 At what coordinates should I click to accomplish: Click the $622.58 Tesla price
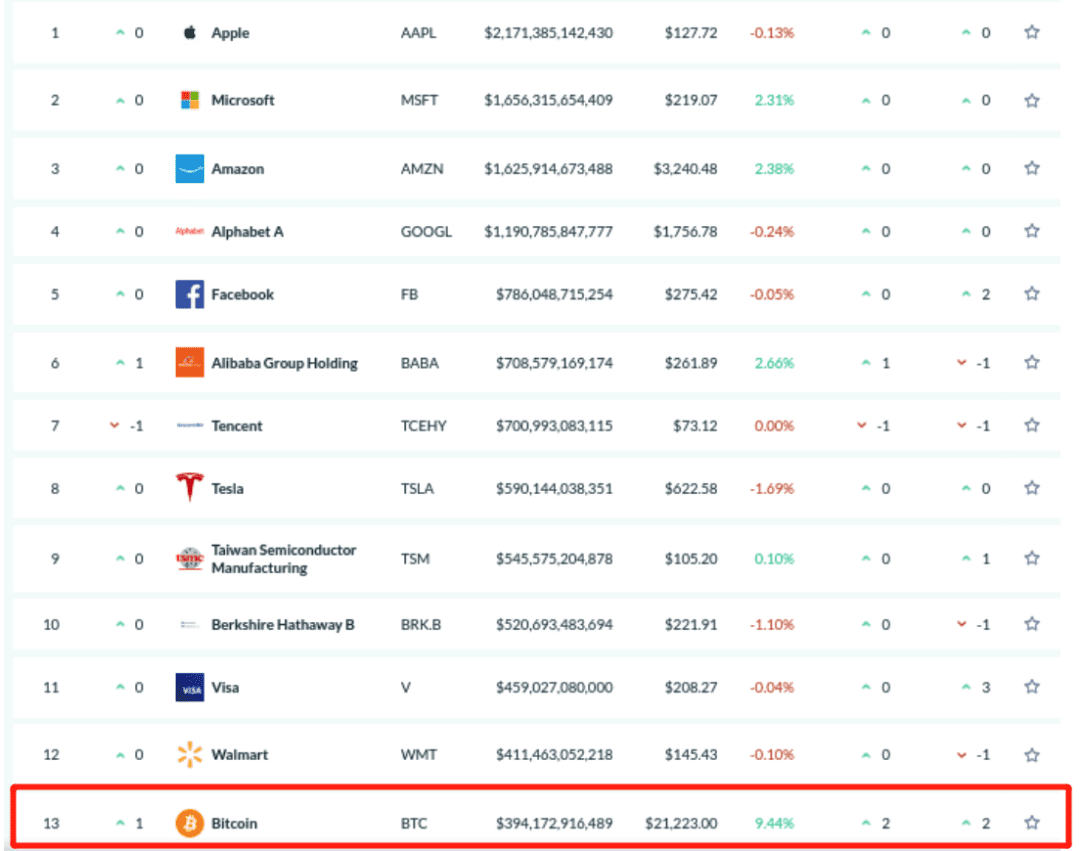pos(691,488)
